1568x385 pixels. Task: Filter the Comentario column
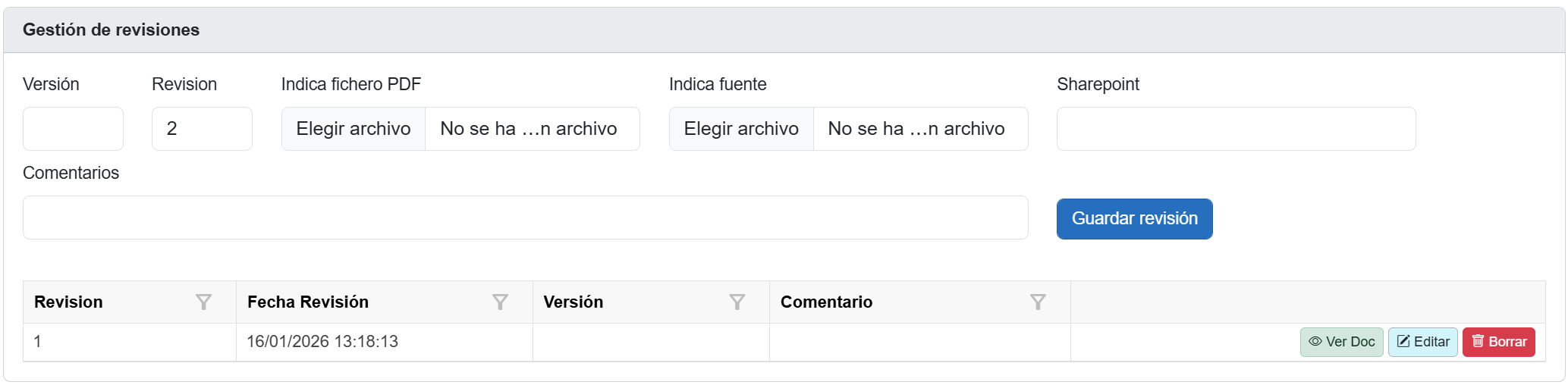pos(1038,302)
